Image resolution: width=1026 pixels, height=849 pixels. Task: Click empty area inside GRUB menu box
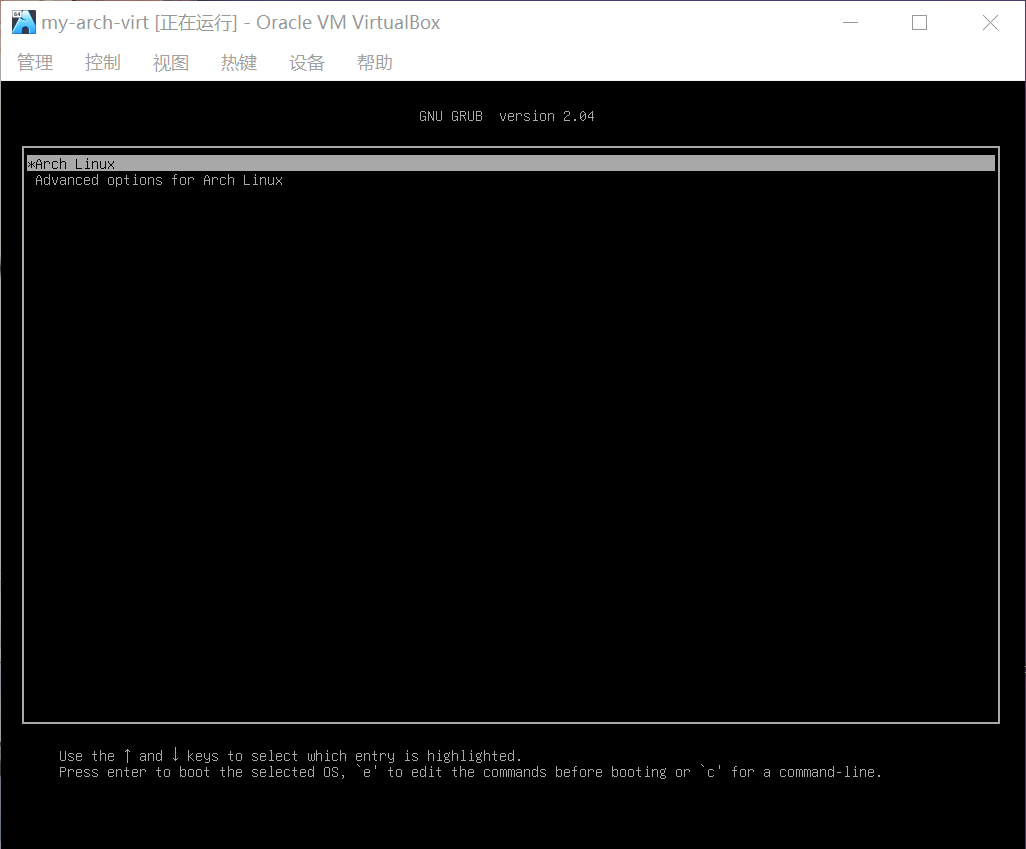[x=510, y=450]
